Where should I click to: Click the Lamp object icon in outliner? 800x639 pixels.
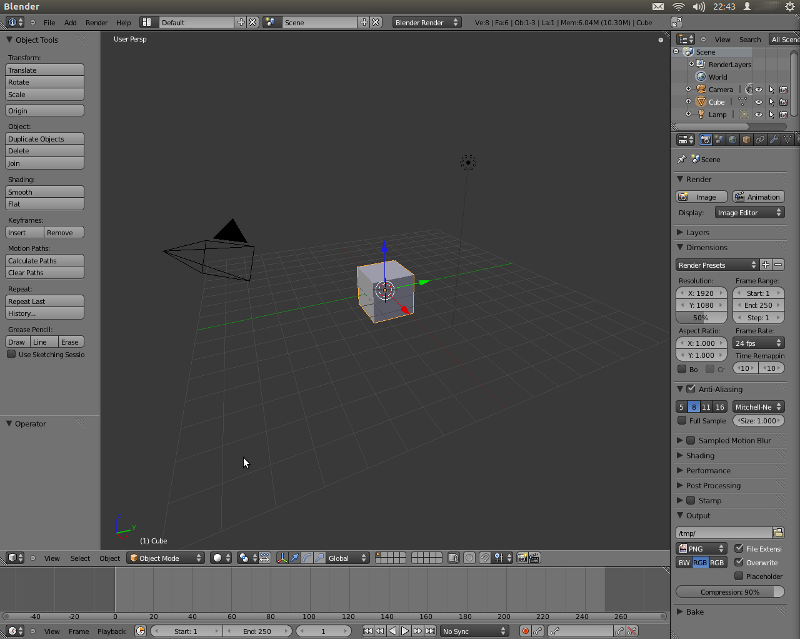tap(702, 114)
